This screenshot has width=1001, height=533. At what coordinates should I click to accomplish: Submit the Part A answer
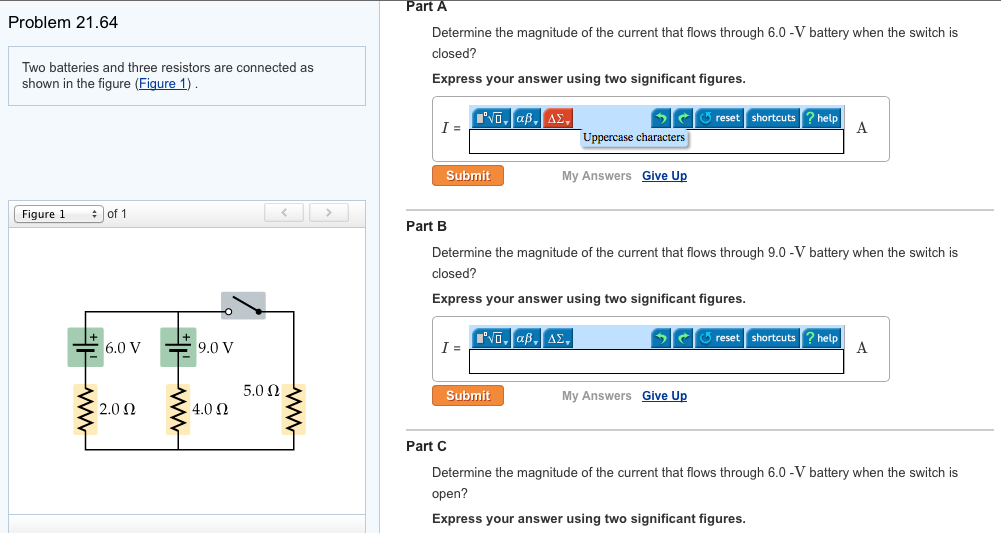click(x=468, y=176)
